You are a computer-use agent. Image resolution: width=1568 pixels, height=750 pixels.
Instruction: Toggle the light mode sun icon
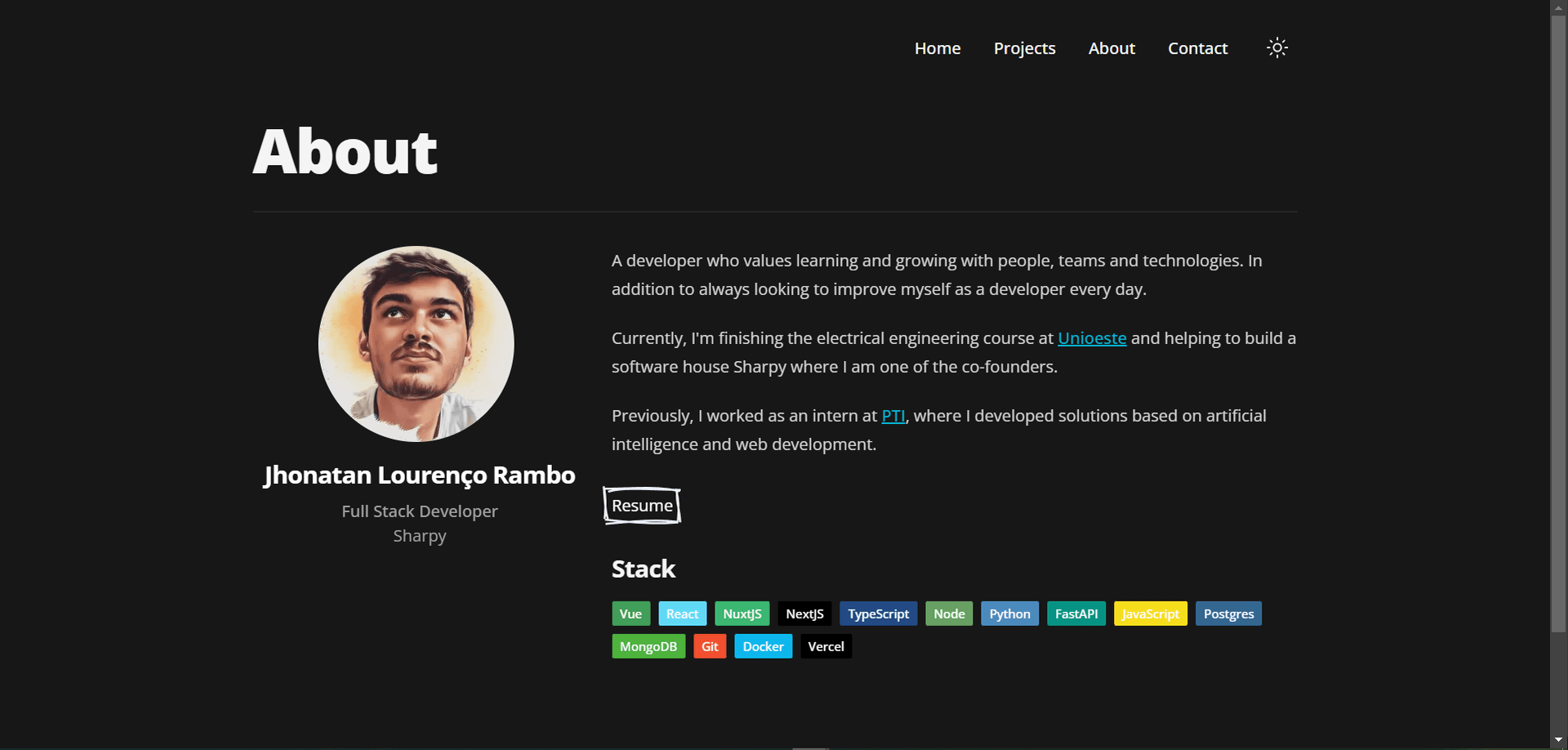coord(1277,48)
